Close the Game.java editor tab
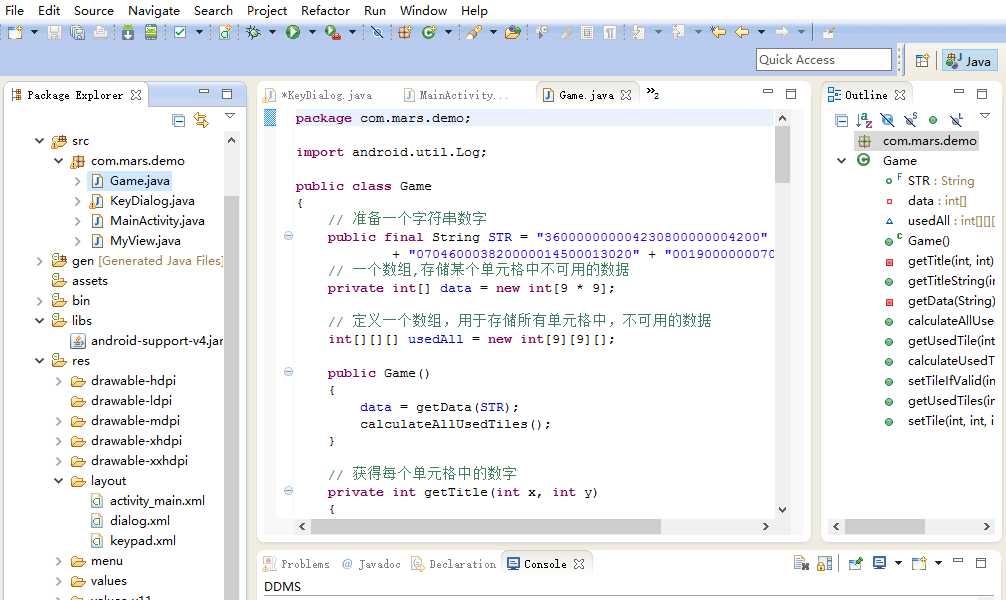 [x=626, y=95]
